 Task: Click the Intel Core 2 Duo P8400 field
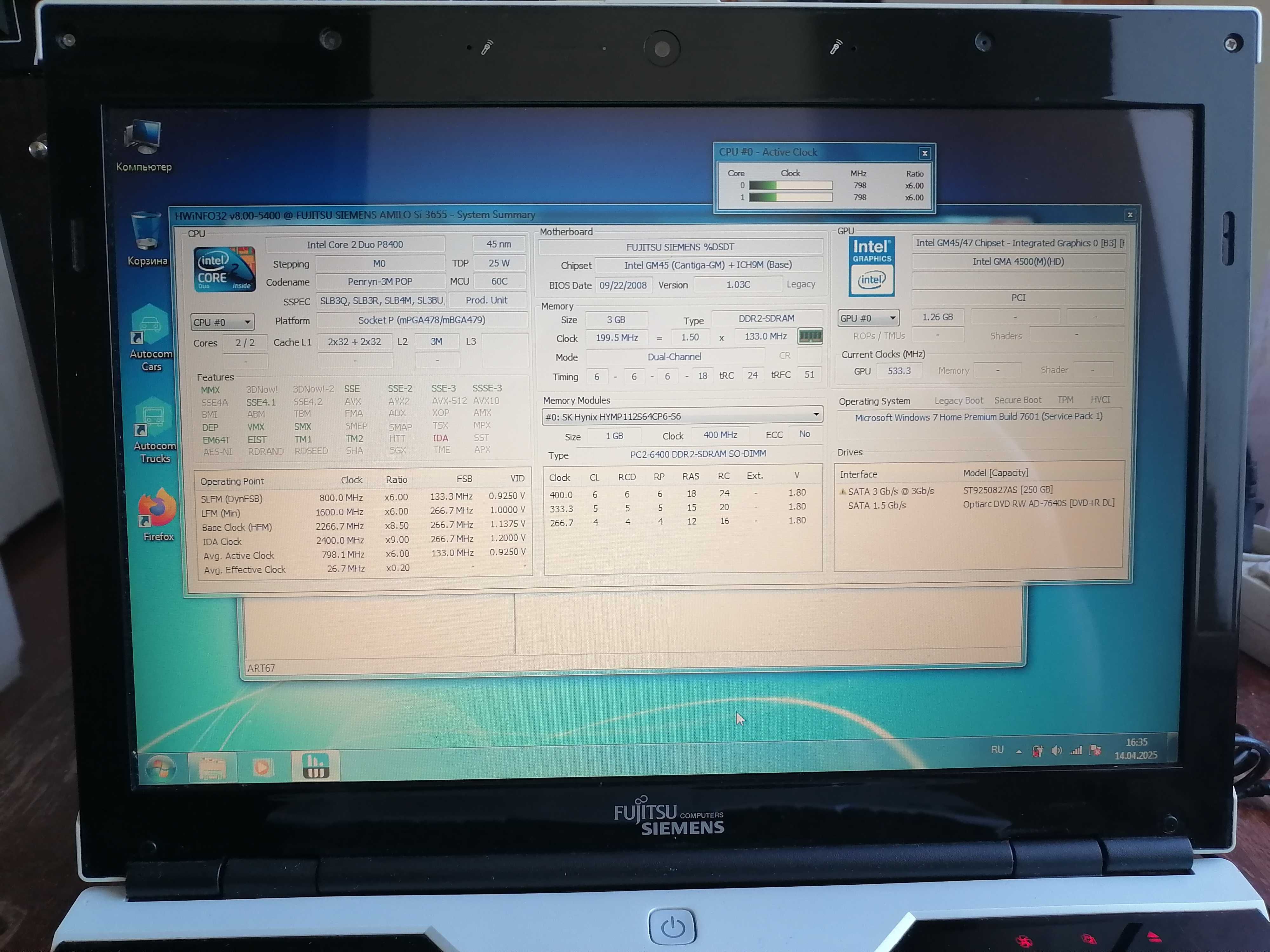click(355, 244)
